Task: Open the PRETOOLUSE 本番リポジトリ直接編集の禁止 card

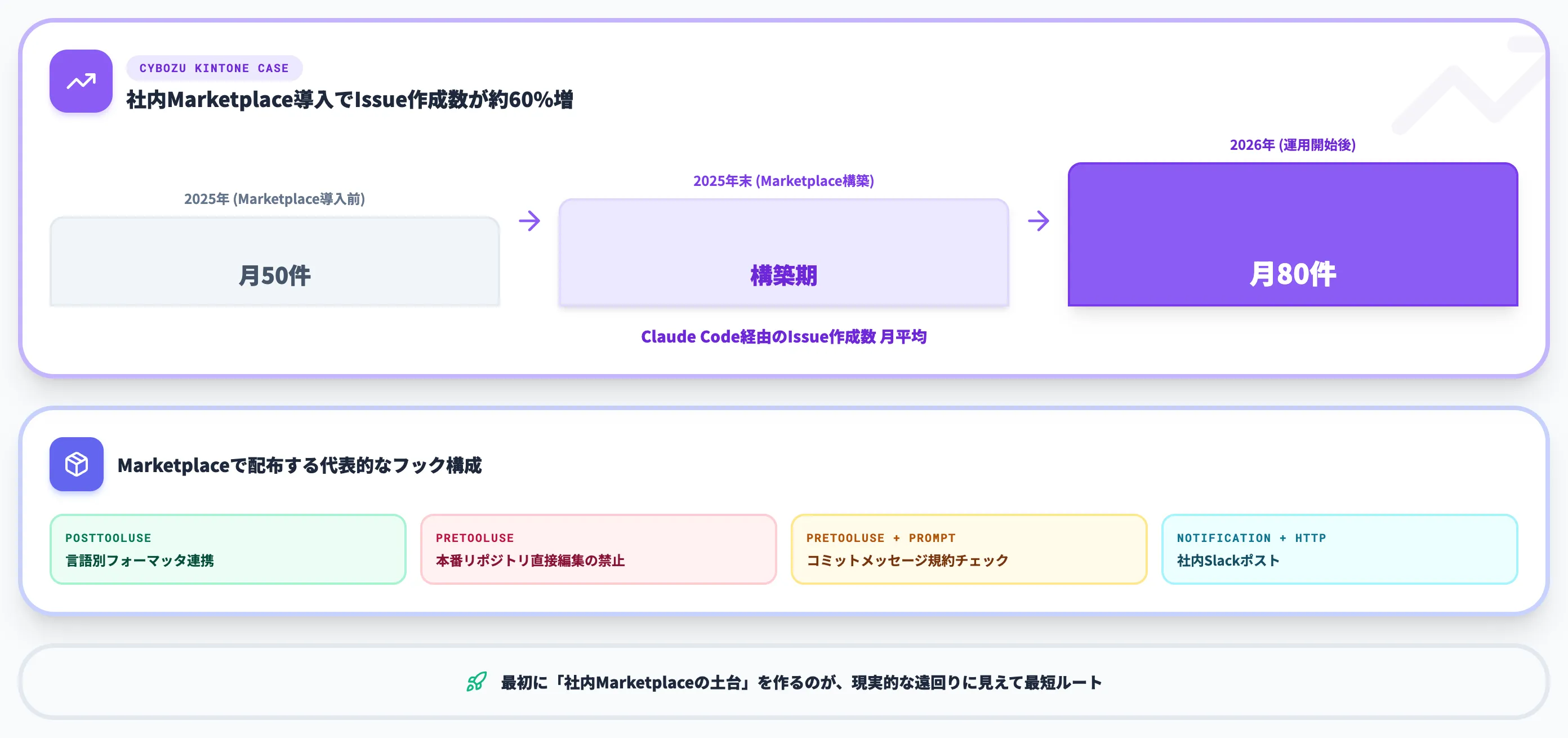Action: point(598,549)
